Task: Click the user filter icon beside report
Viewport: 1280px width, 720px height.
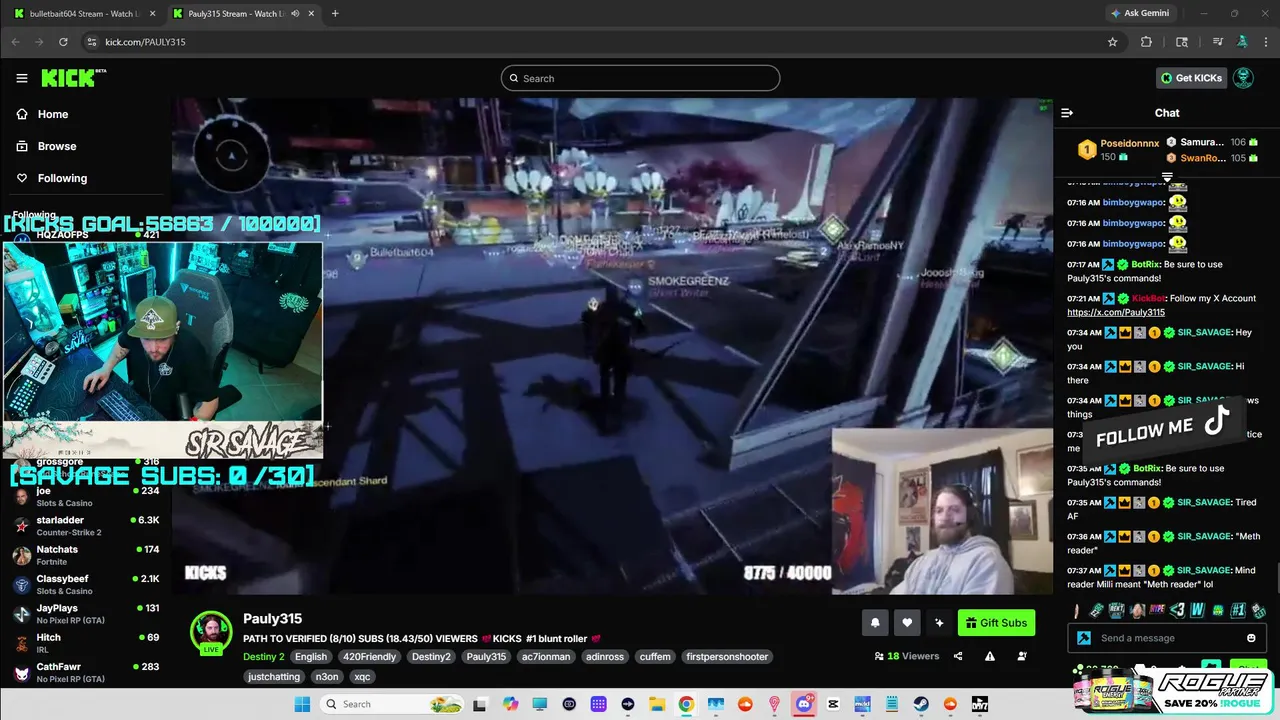Action: pos(1022,656)
